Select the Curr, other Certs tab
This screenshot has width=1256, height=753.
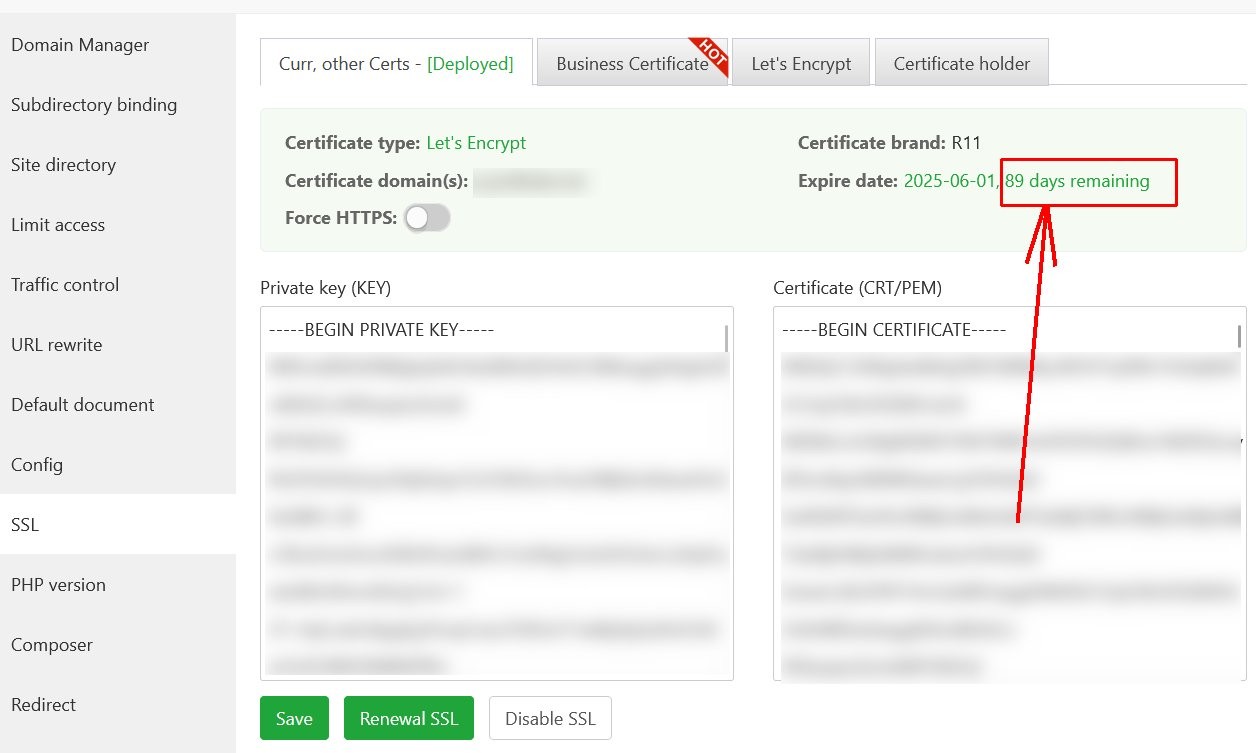point(396,64)
